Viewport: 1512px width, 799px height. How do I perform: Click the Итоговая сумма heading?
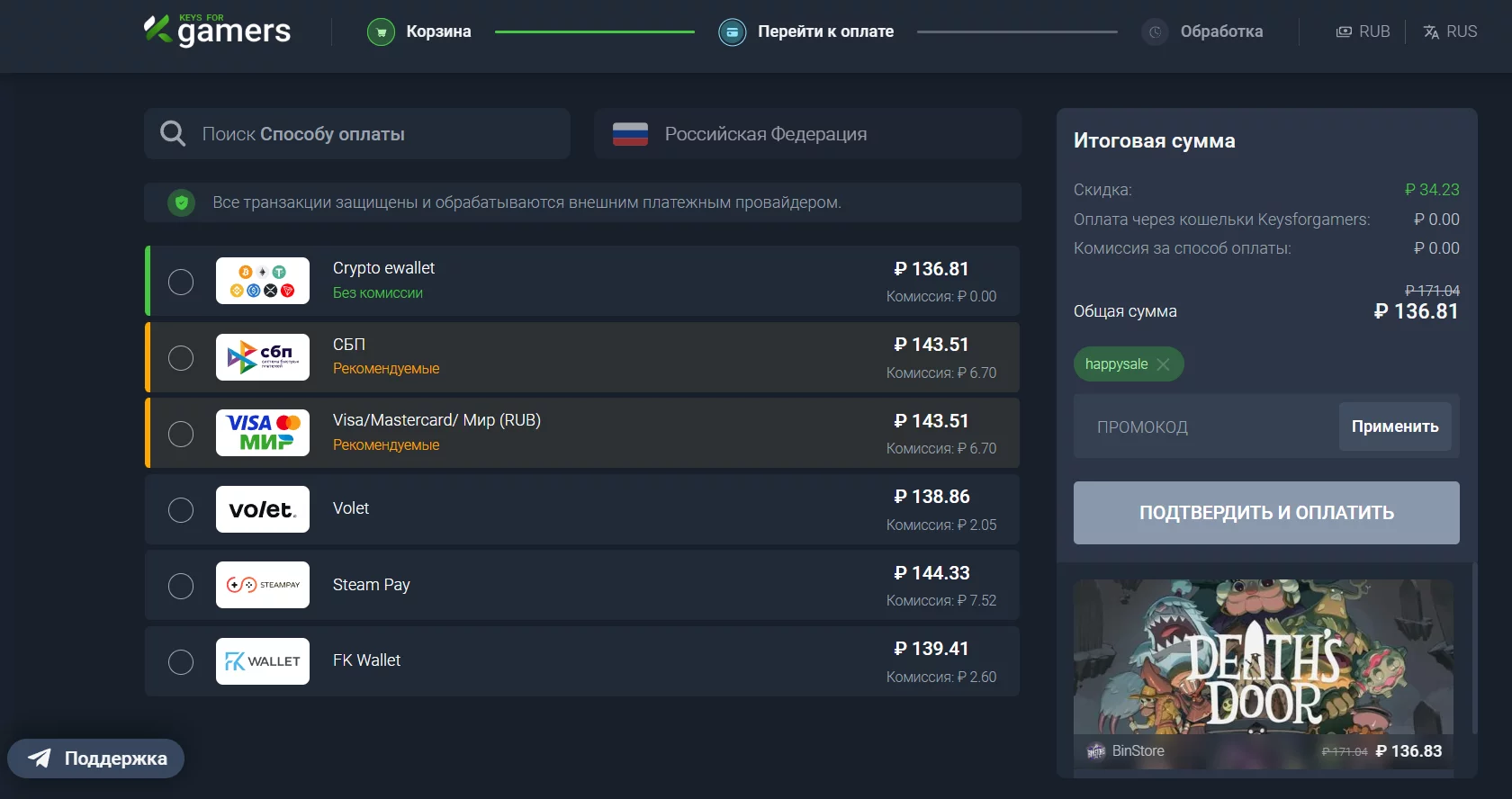[1154, 141]
